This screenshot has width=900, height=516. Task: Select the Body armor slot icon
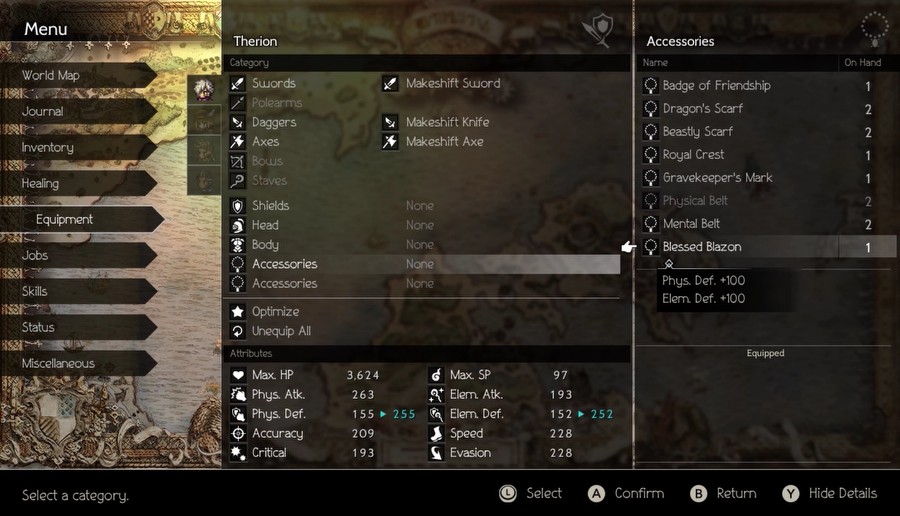click(x=238, y=245)
